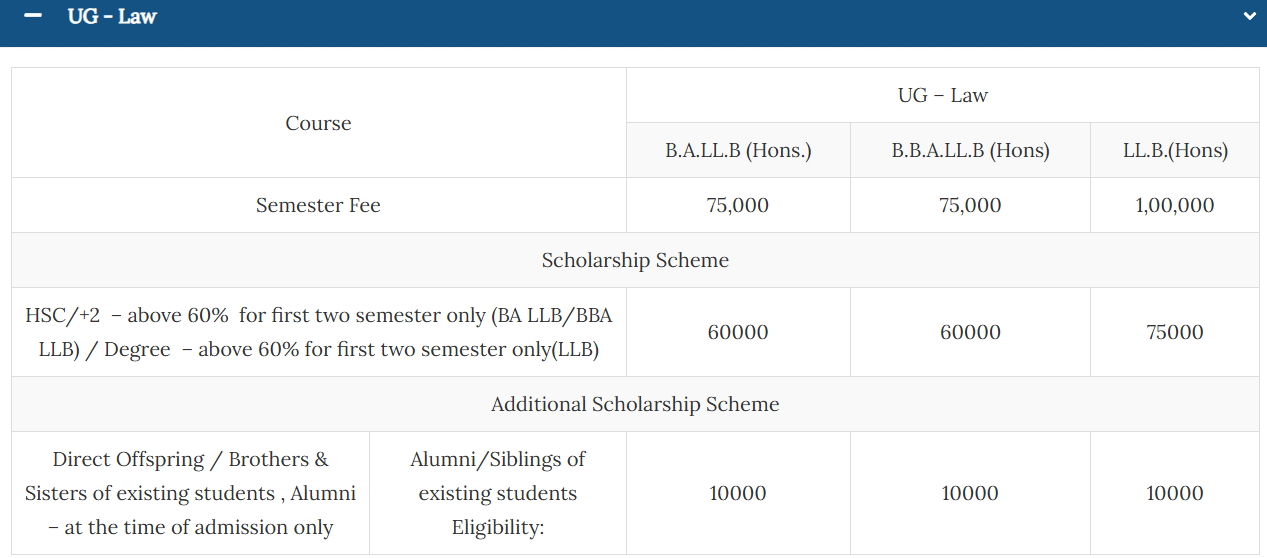Select the Alumni/Siblings of existing students cell
The image size is (1267, 558).
click(x=497, y=493)
